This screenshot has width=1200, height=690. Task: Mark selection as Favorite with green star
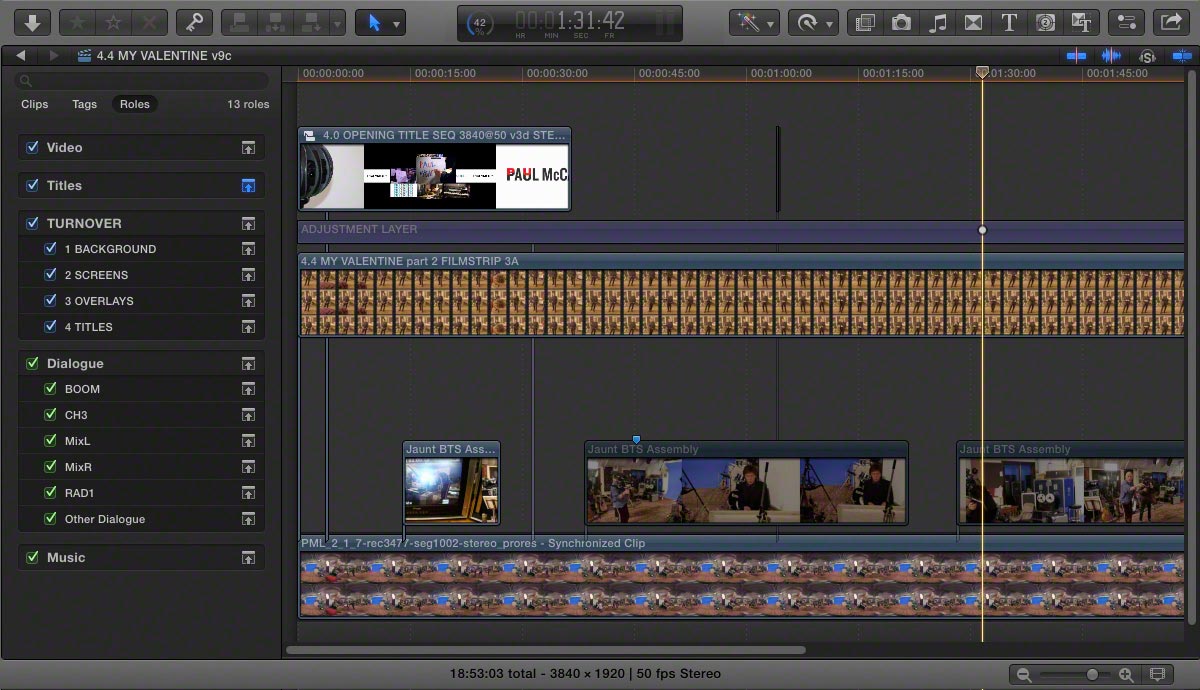(79, 22)
